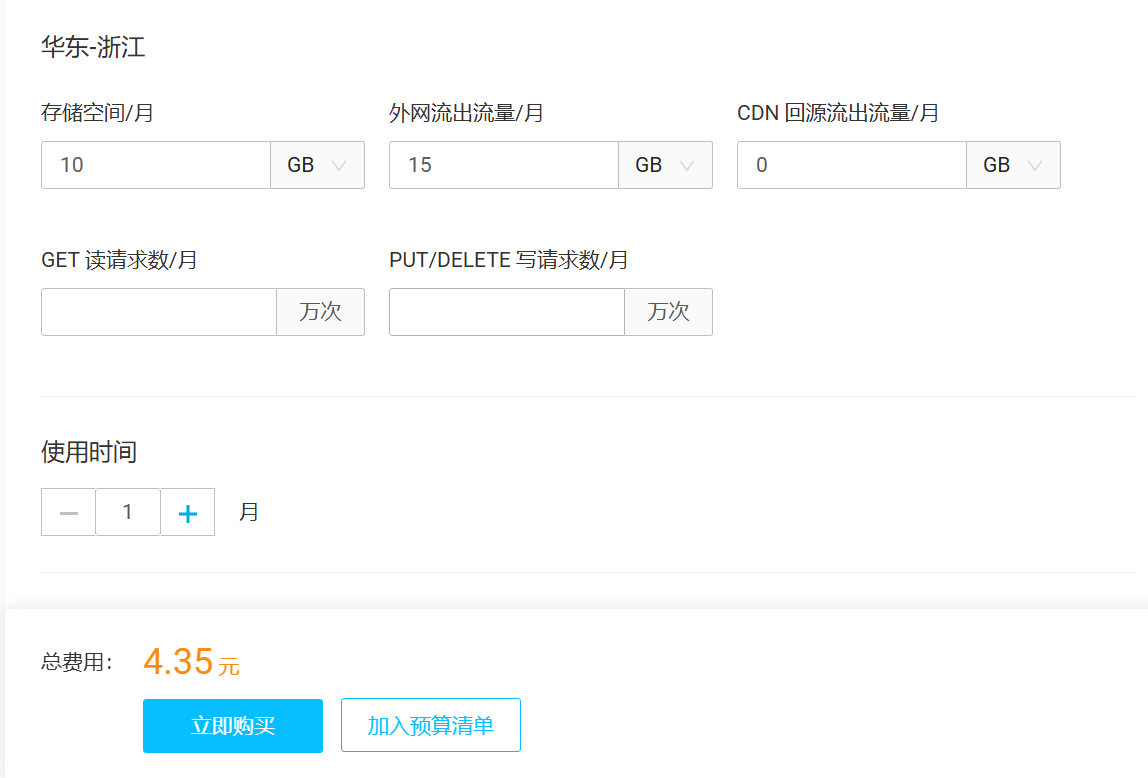Viewport: 1148px width, 778px height.
Task: Open the GB unit dropdown for 外网流出流量
Action: coord(666,165)
